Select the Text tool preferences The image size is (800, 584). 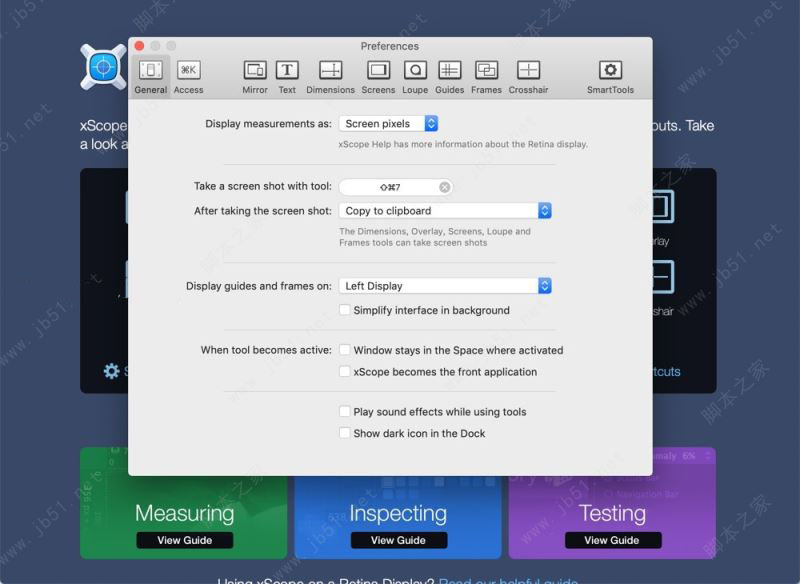pos(287,77)
